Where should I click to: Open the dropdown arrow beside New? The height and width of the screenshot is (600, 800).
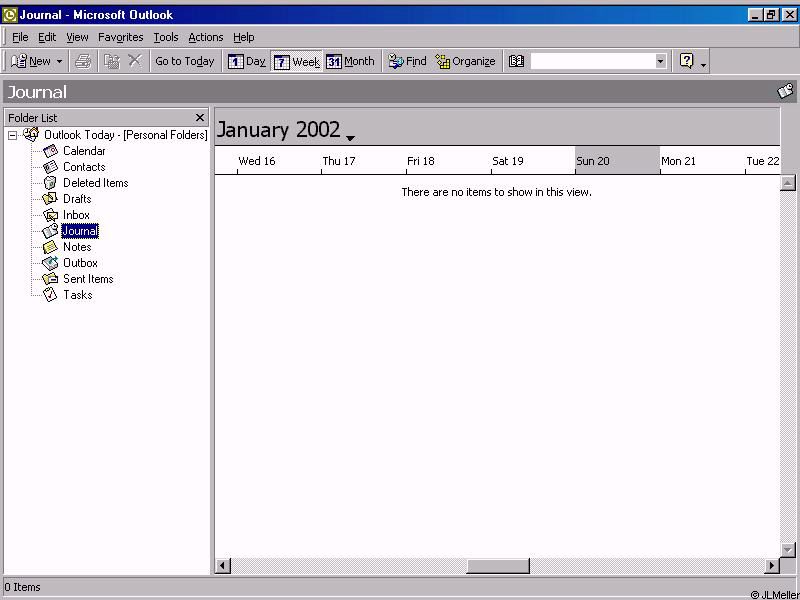59,62
